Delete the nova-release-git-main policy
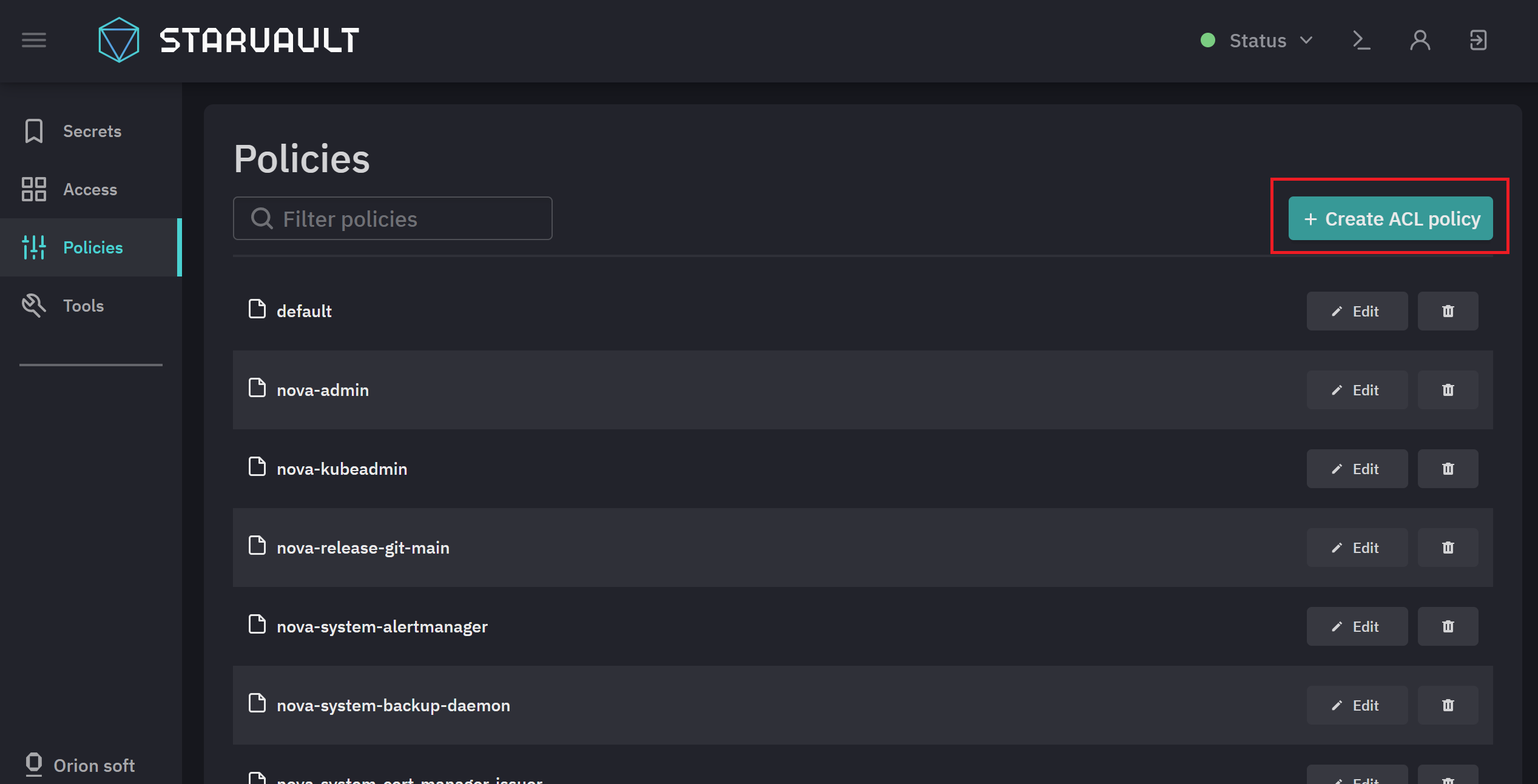The height and width of the screenshot is (784, 1538). click(1448, 548)
